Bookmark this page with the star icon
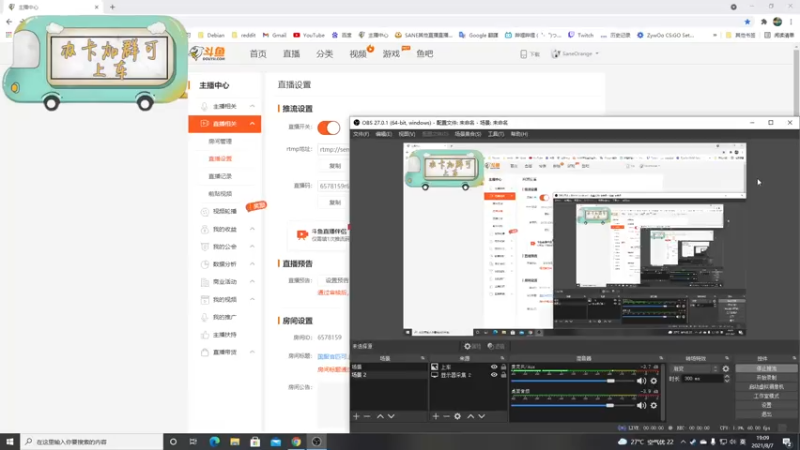Viewport: 800px width, 450px height. pyautogui.click(x=747, y=21)
